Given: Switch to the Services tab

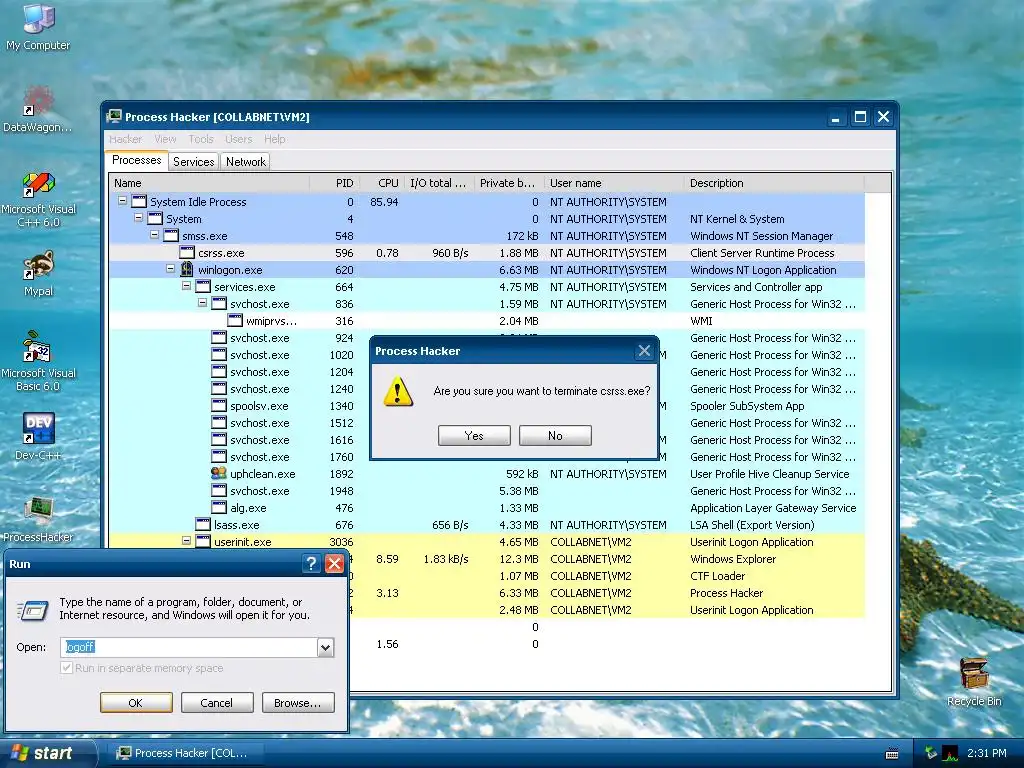Looking at the screenshot, I should click(x=193, y=162).
